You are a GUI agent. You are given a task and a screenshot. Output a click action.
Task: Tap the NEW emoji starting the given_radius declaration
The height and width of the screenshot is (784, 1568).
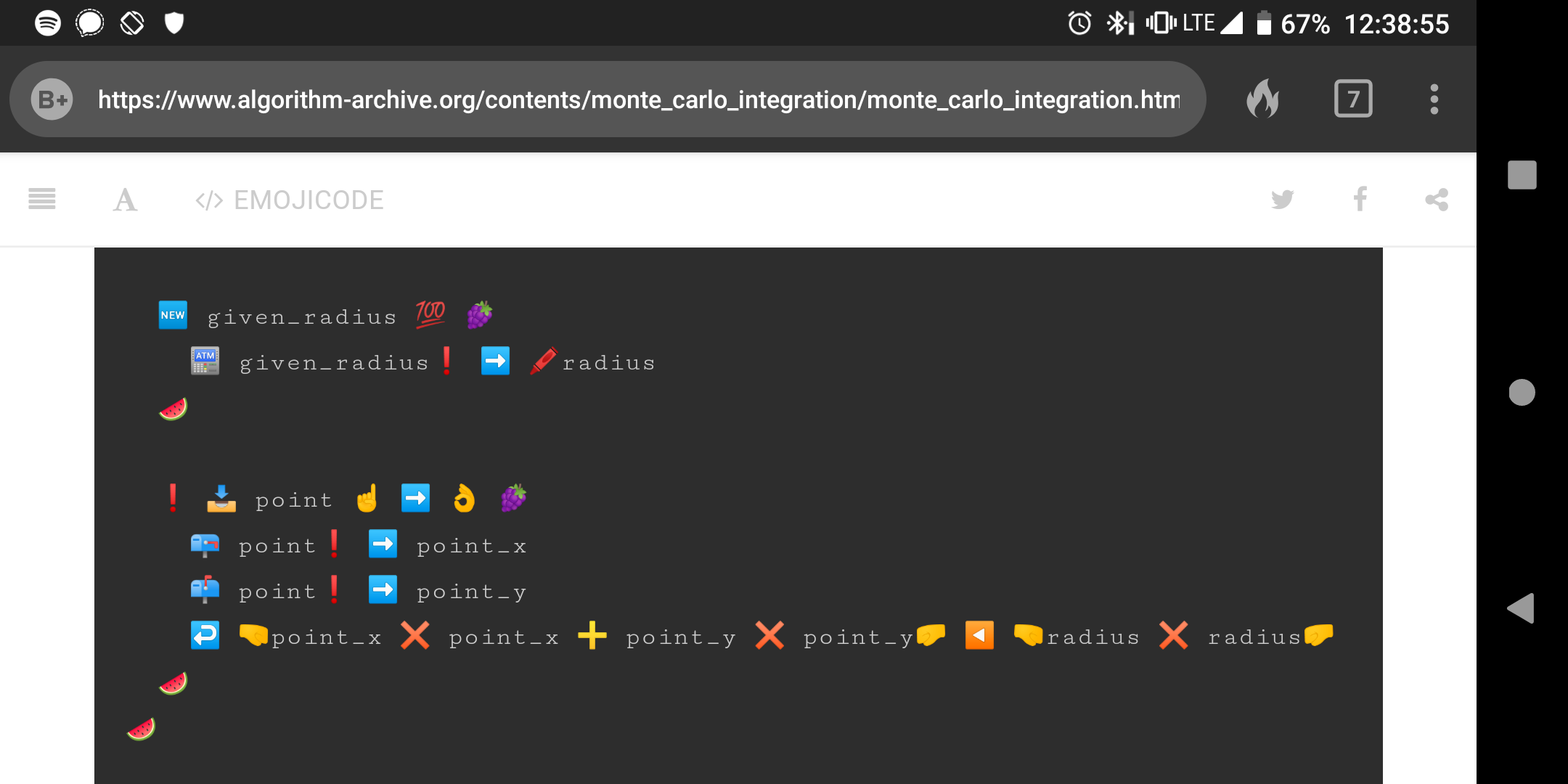pos(173,314)
